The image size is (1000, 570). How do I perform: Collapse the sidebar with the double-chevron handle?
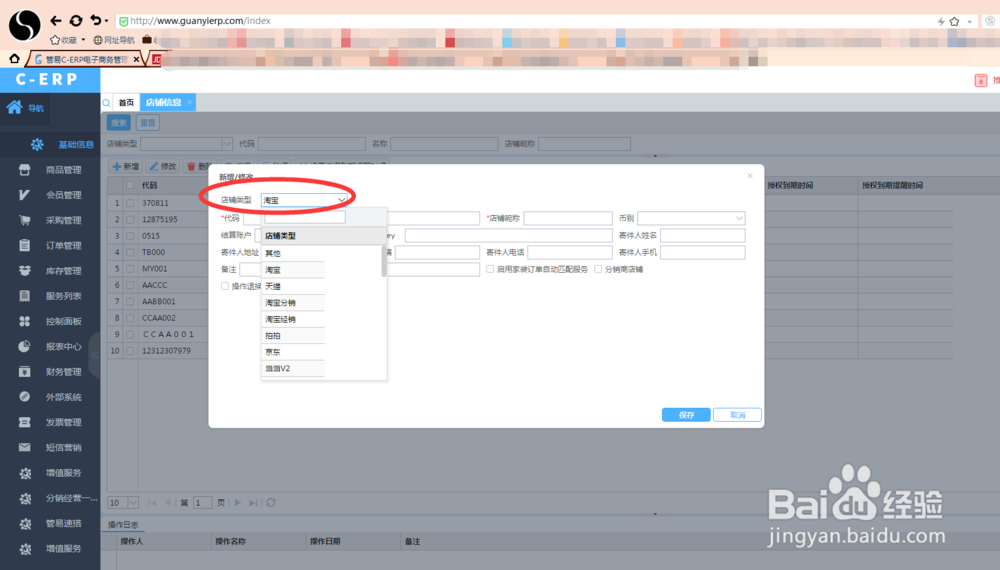pyautogui.click(x=94, y=355)
